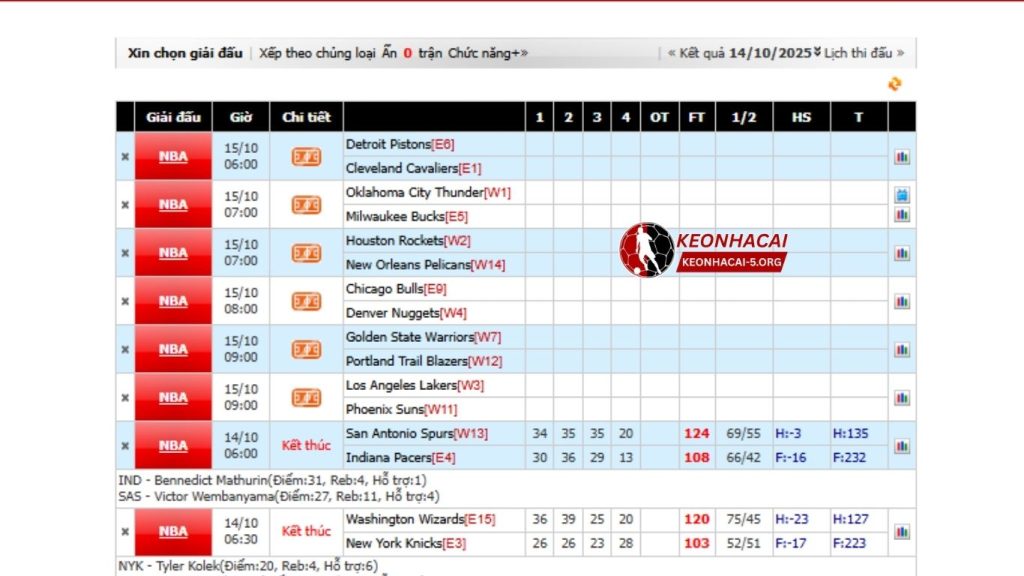Toggle hide marker for San Antonio Spurs game

point(124,445)
